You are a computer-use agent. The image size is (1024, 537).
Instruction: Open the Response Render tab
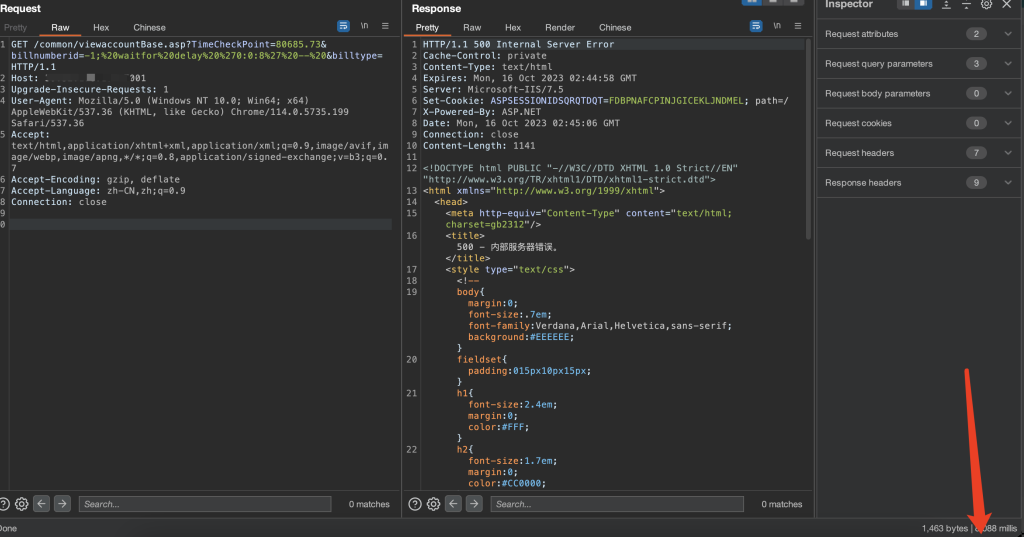(x=560, y=27)
